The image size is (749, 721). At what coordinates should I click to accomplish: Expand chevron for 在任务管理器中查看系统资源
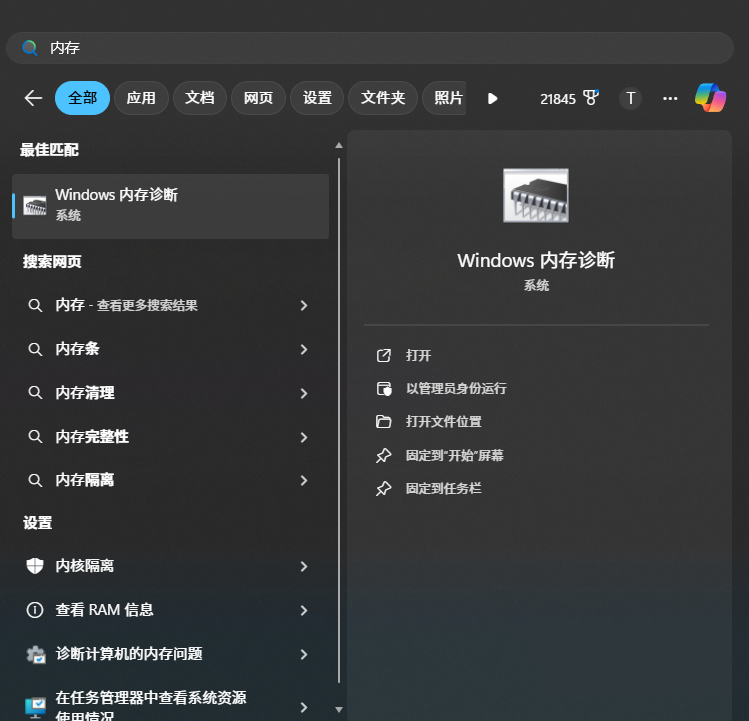point(304,707)
